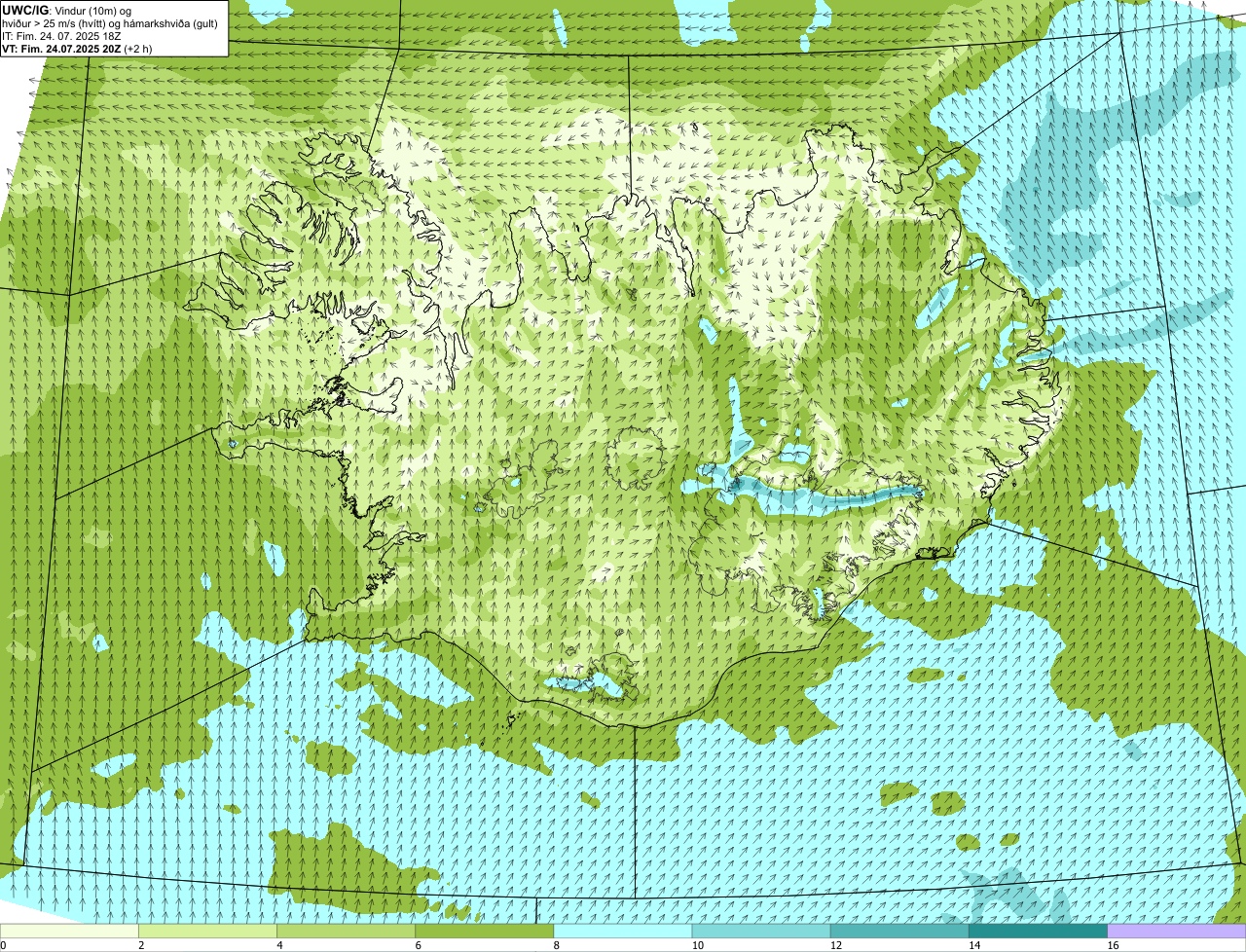
Task: Click the initial time 'IT: Fim. 24. 07. 2025 18Z'
Action: click(61, 36)
